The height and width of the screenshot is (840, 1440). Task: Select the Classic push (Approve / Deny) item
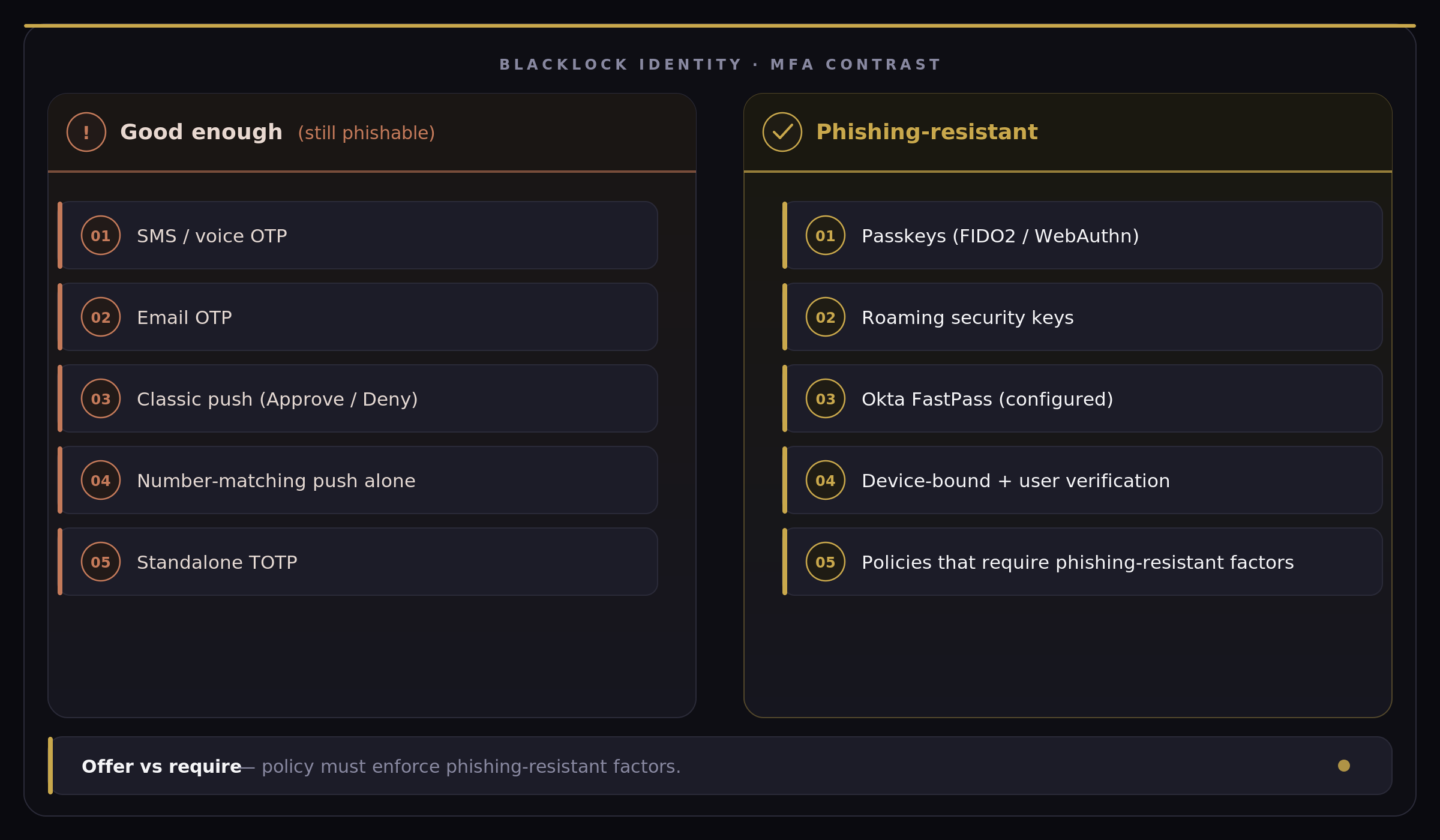pyautogui.click(x=358, y=398)
